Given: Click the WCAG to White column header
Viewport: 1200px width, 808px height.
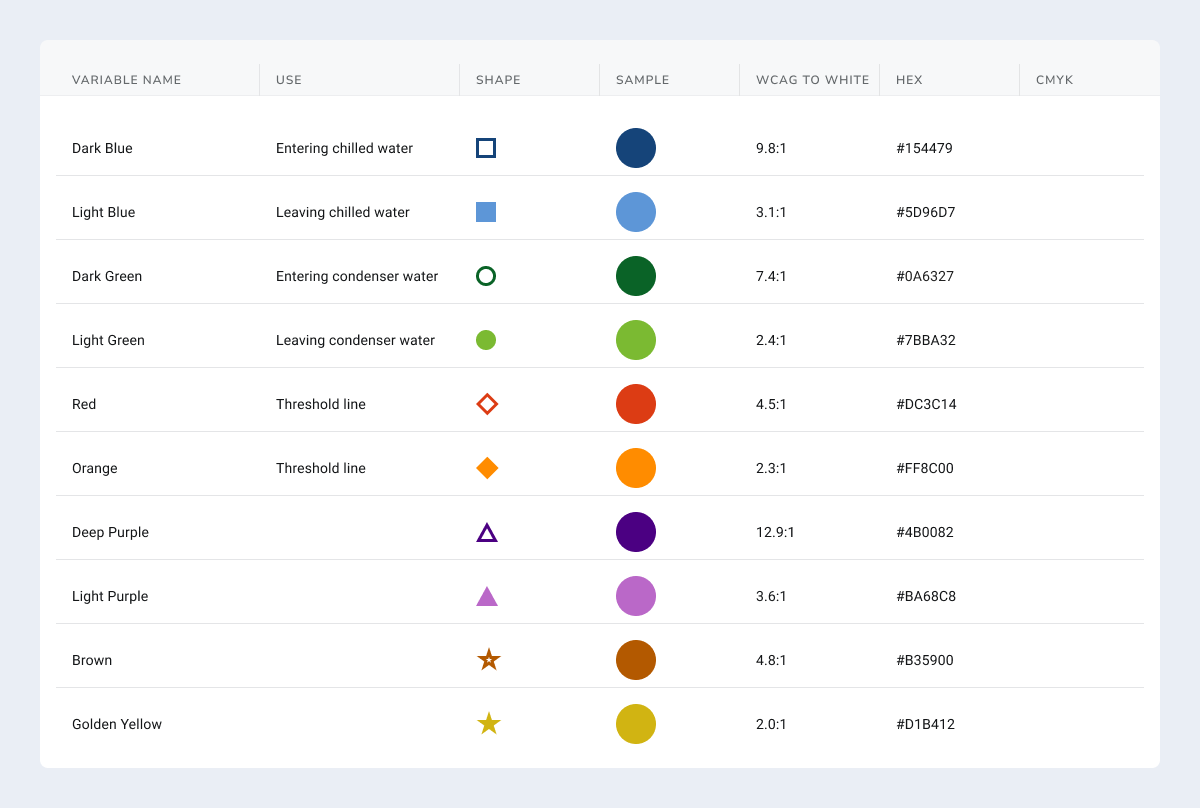Looking at the screenshot, I should [812, 80].
